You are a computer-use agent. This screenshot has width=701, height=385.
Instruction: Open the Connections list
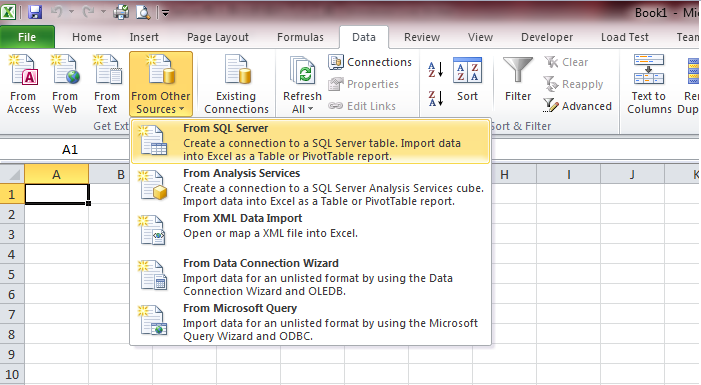point(370,62)
